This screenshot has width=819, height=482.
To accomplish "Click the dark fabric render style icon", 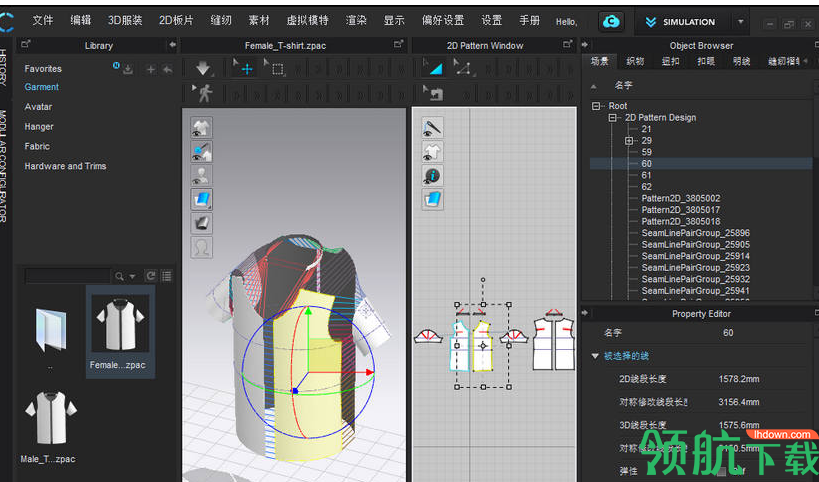I will coord(202,223).
